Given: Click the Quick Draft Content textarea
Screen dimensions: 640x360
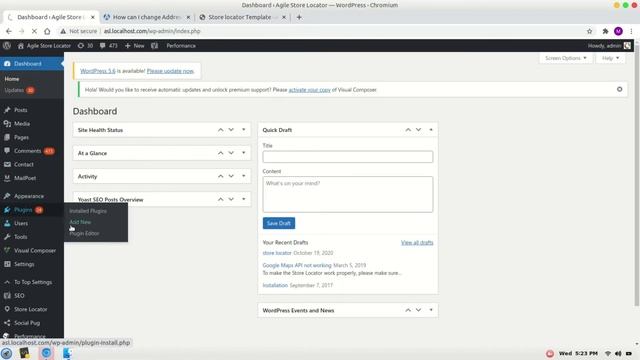Looking at the screenshot, I should (x=348, y=194).
